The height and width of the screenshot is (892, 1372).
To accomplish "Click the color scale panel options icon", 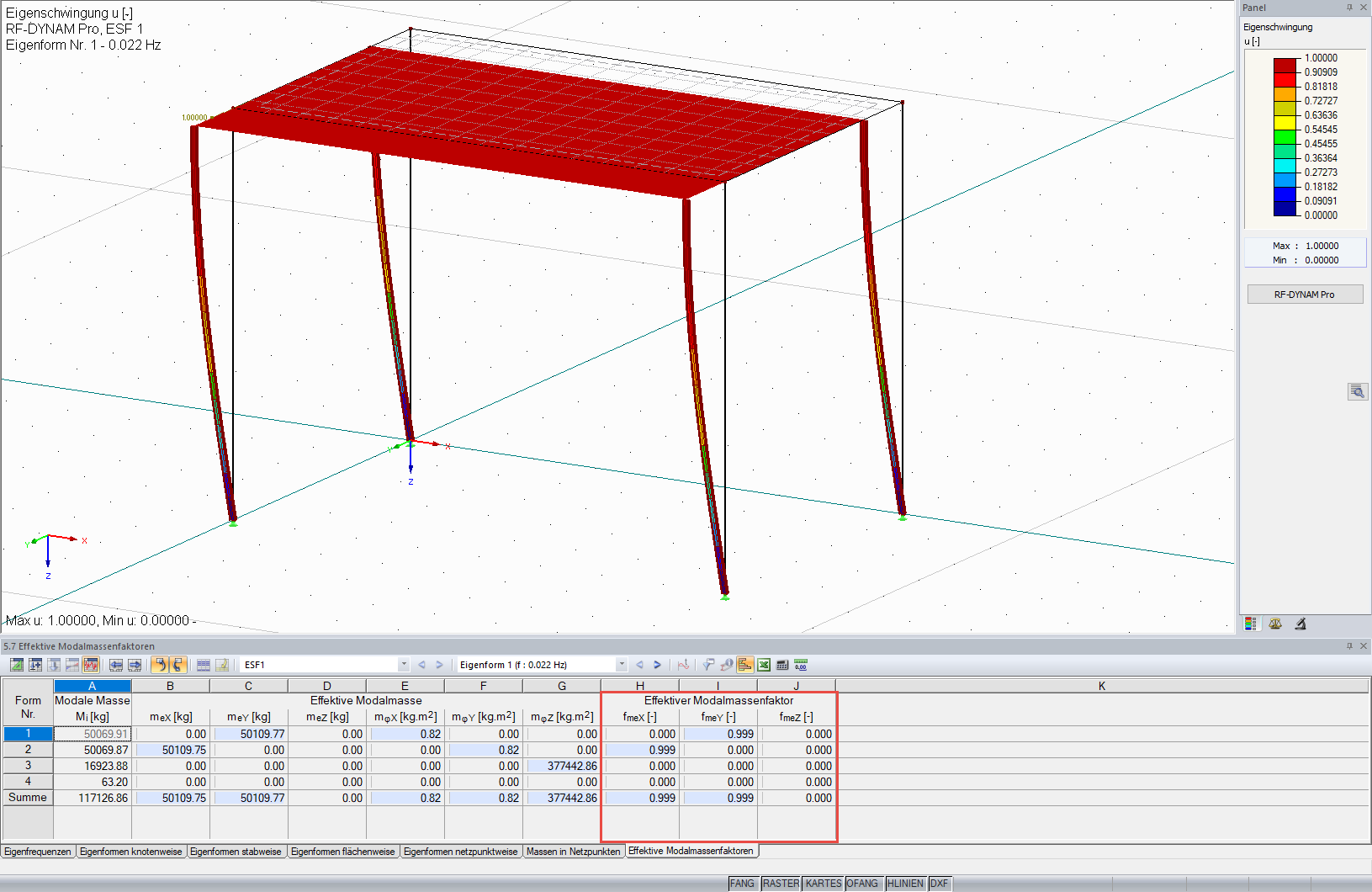I will pos(1251,623).
